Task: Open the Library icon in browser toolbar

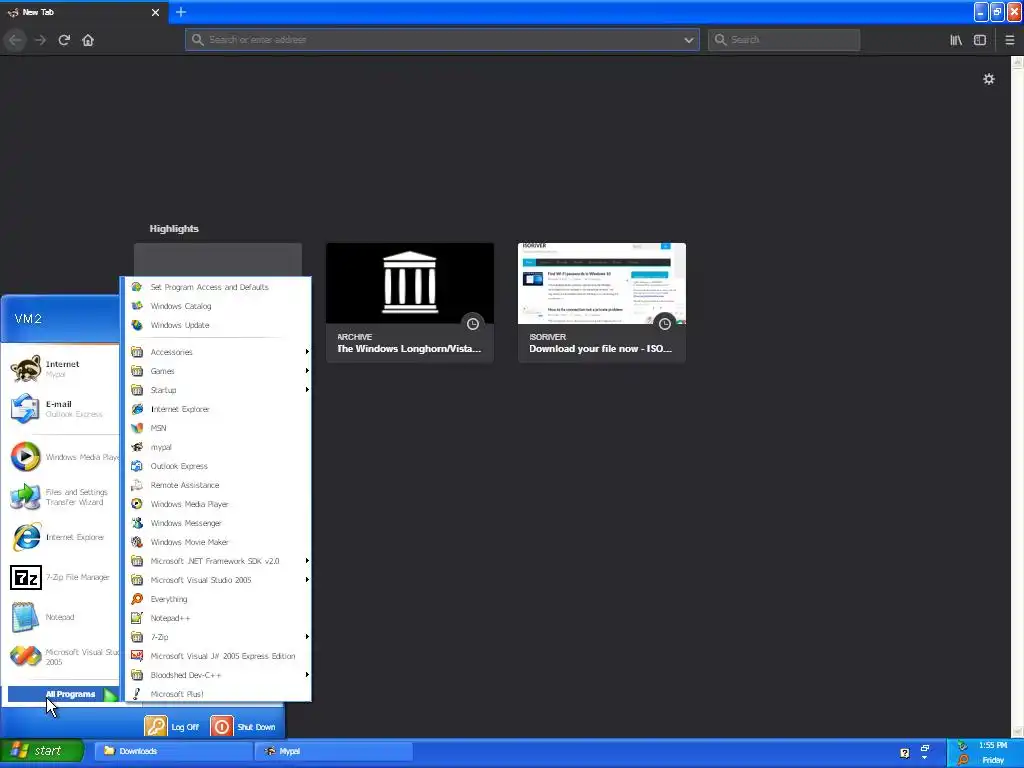Action: [956, 40]
